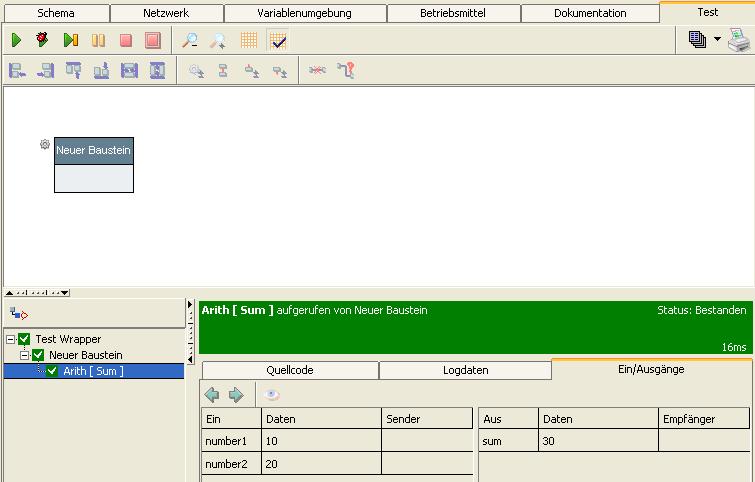
Task: Click the number1 data cell with value 10
Action: pyautogui.click(x=320, y=441)
